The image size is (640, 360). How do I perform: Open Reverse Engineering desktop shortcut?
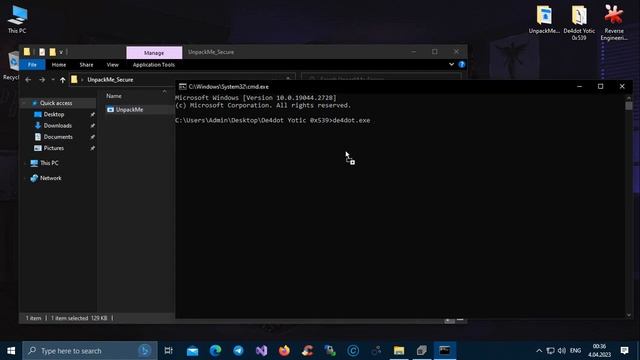614,22
